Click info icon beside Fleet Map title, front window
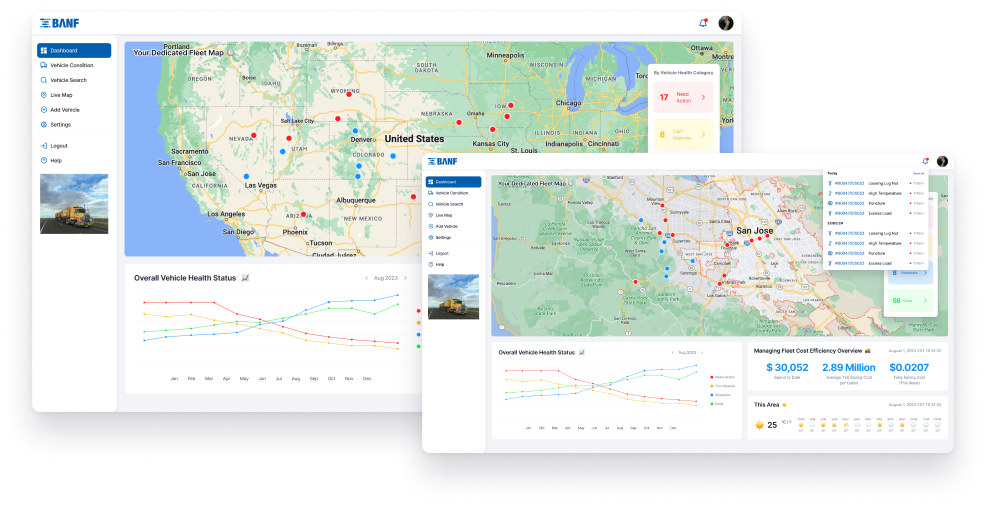Image resolution: width=986 pixels, height=505 pixels. point(570,184)
